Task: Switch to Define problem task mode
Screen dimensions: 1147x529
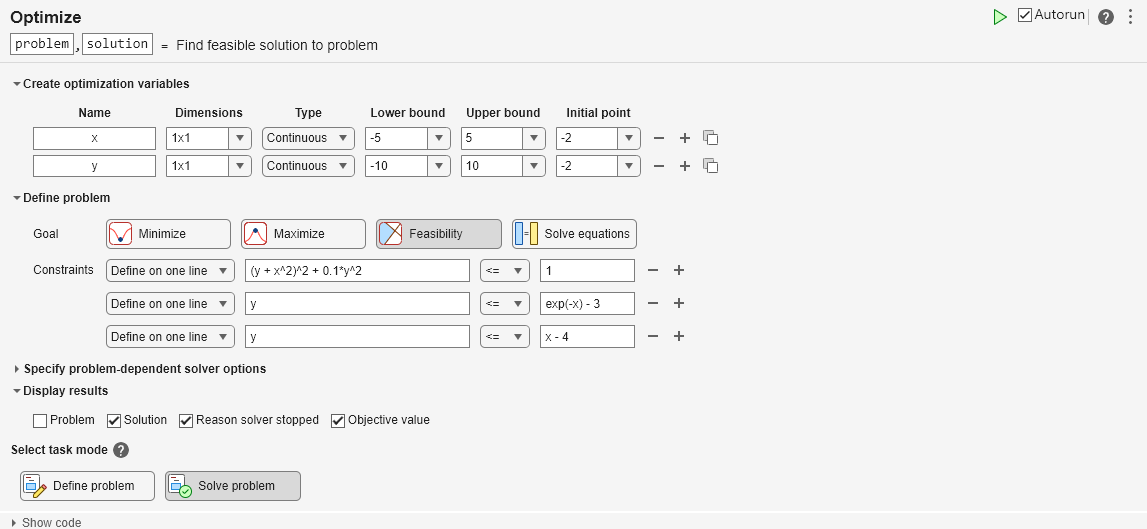Action: (87, 486)
